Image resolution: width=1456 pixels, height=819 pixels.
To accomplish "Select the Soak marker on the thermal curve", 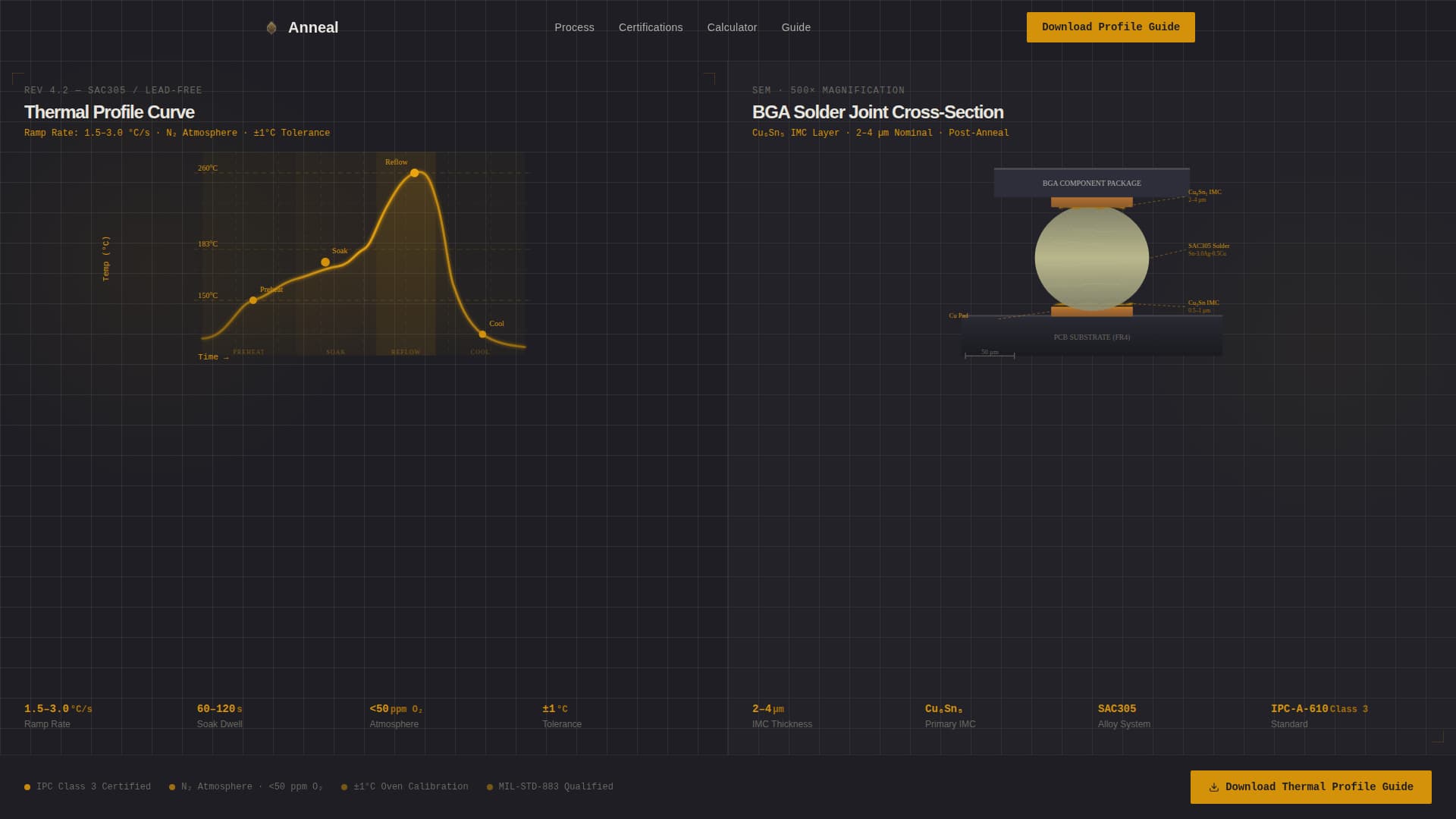I will 325,261.
